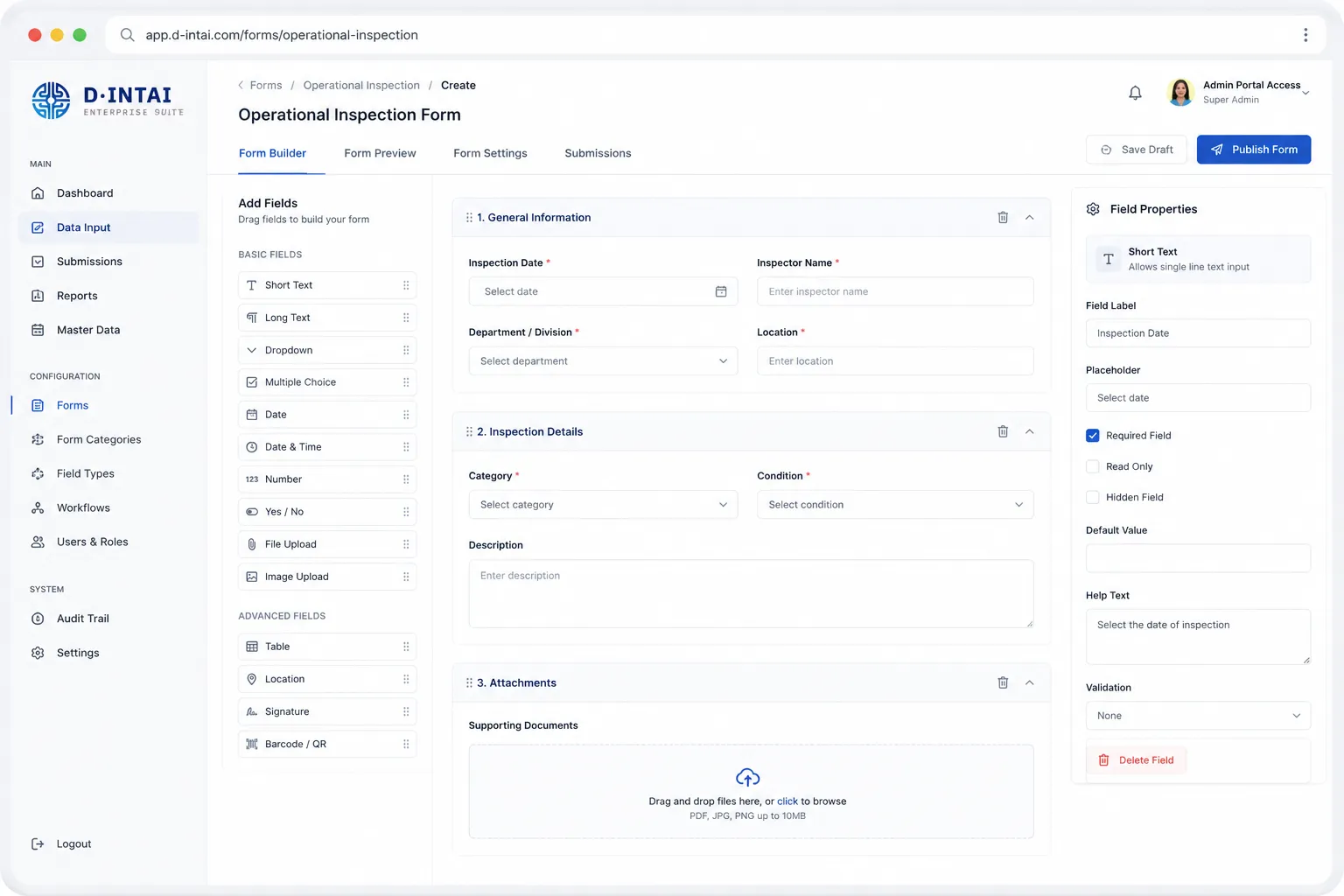Click the address bar search icon
The height and width of the screenshot is (896, 1344).
(127, 35)
